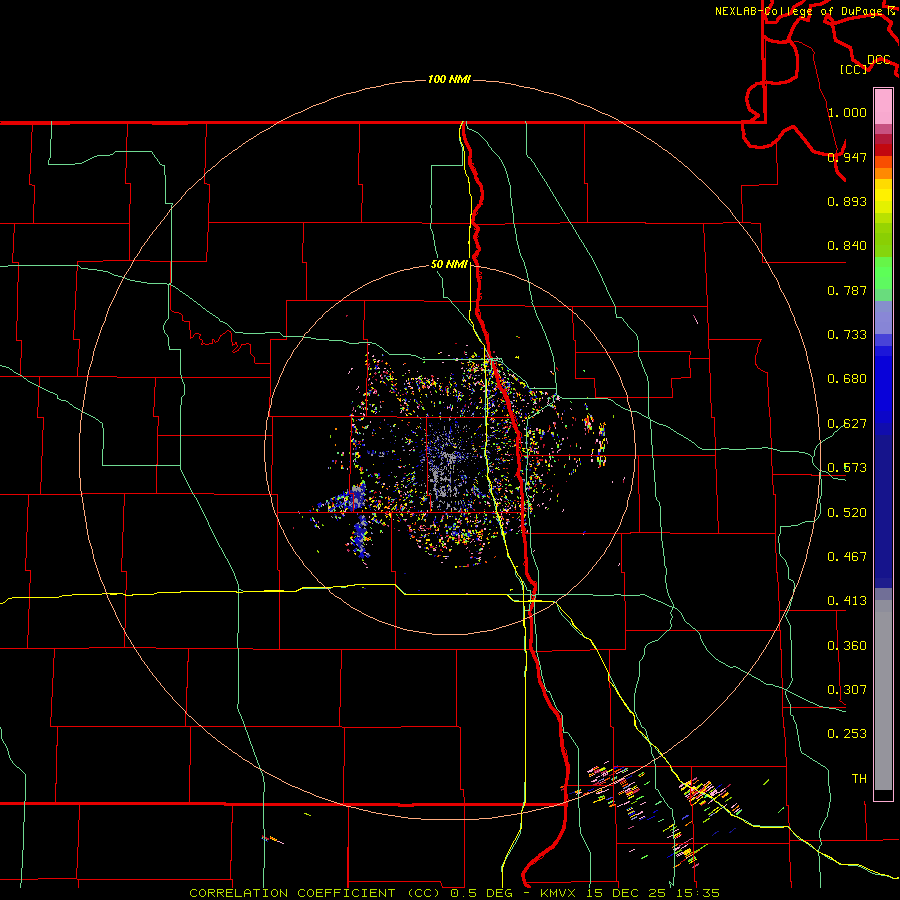This screenshot has height=900, width=900.
Task: Select the 0.413 scale value
Action: pyautogui.click(x=847, y=601)
